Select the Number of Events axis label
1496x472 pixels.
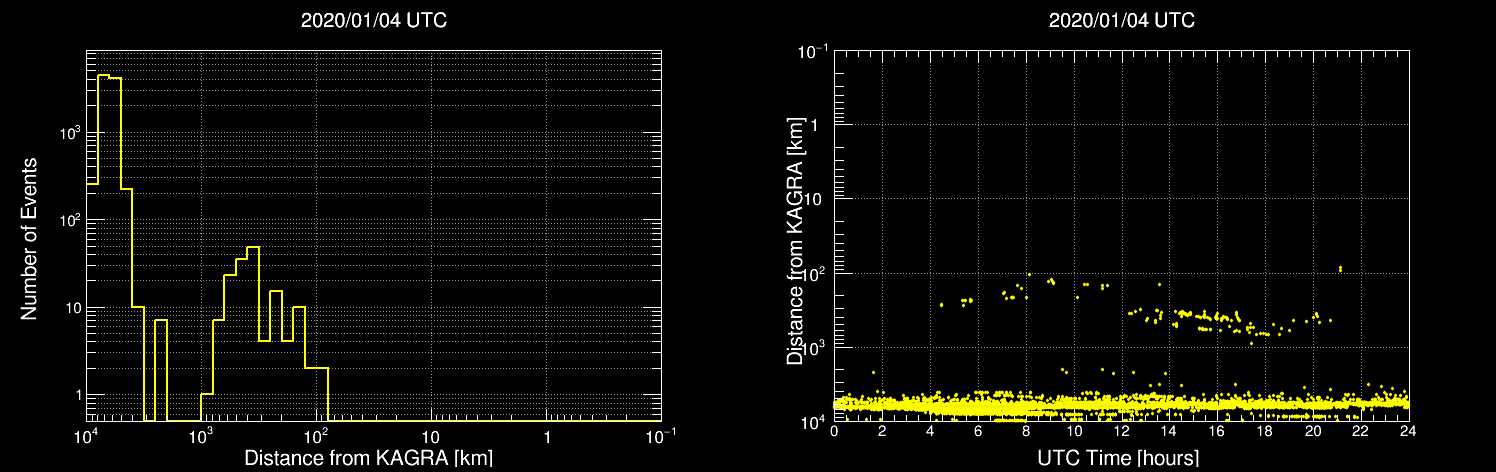(29, 238)
